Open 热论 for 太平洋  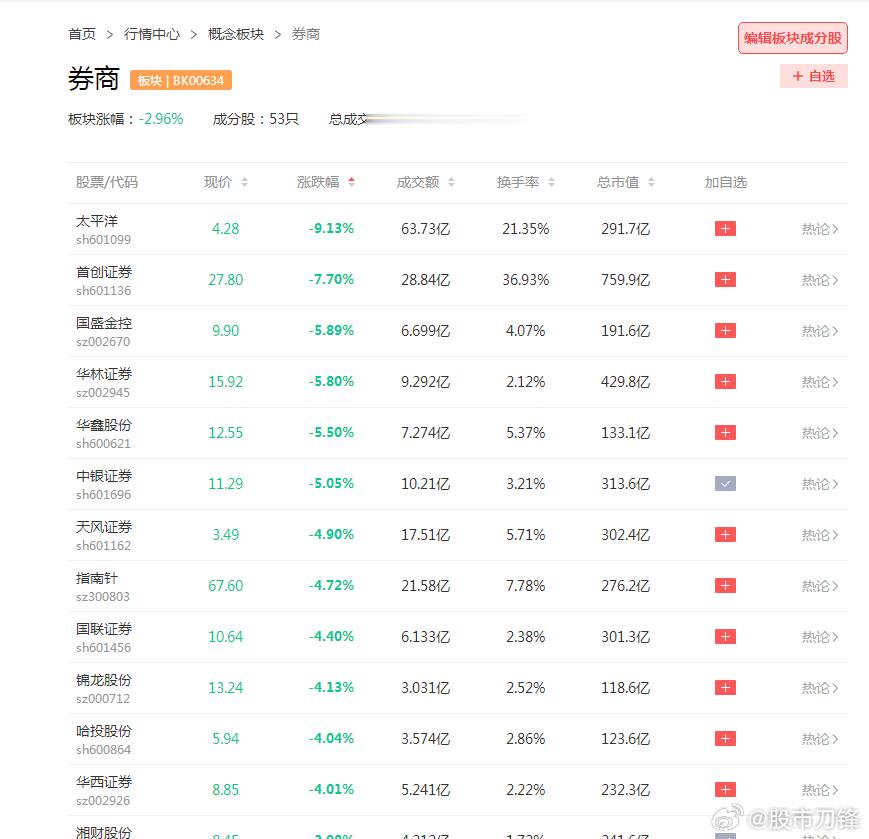tap(820, 229)
